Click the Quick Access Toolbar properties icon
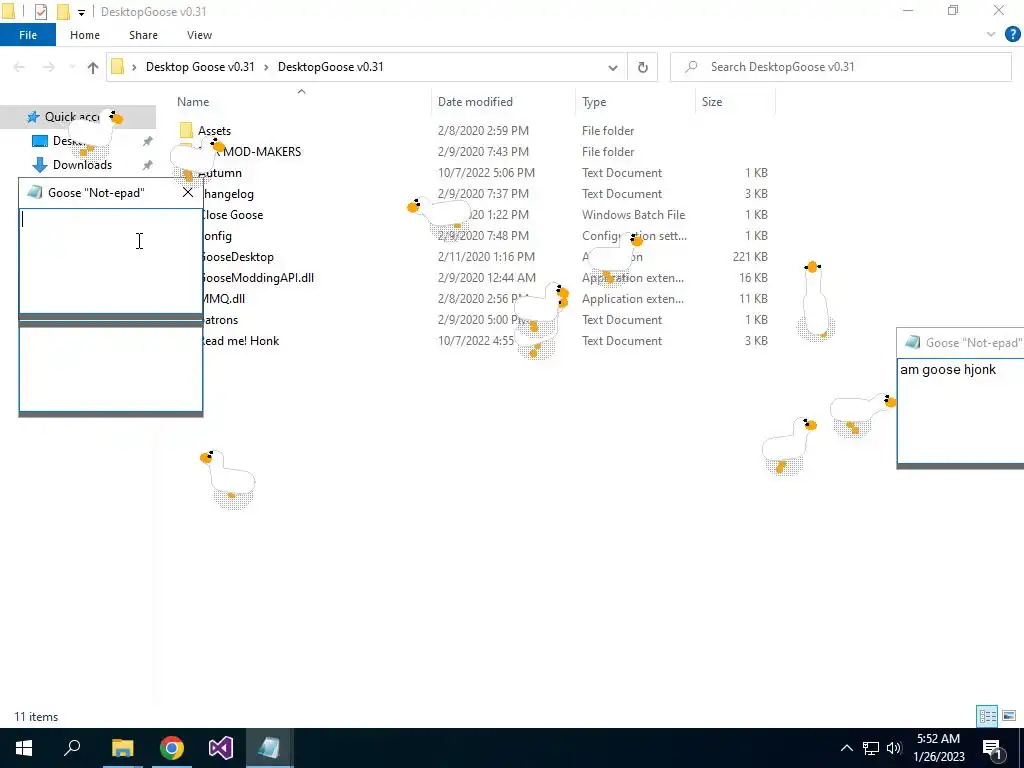Screen dimensions: 1024x768 pyautogui.click(x=40, y=12)
